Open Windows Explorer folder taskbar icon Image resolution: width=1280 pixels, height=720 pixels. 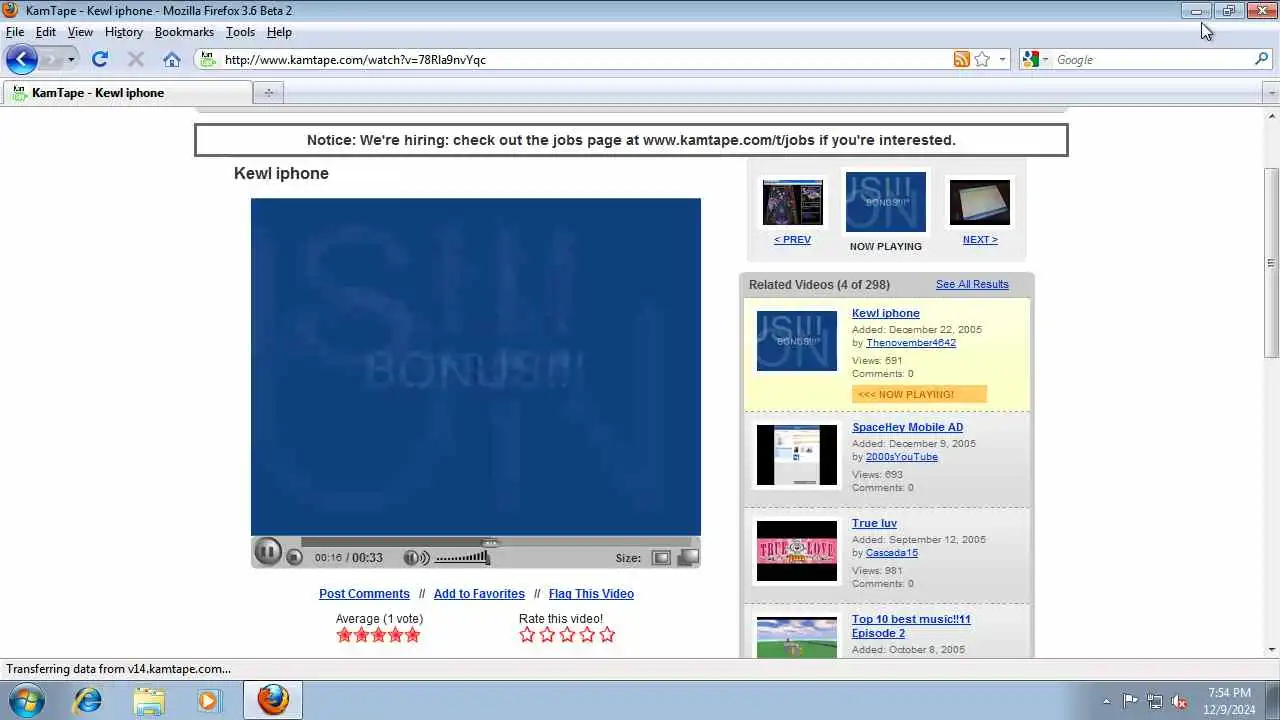(x=148, y=700)
